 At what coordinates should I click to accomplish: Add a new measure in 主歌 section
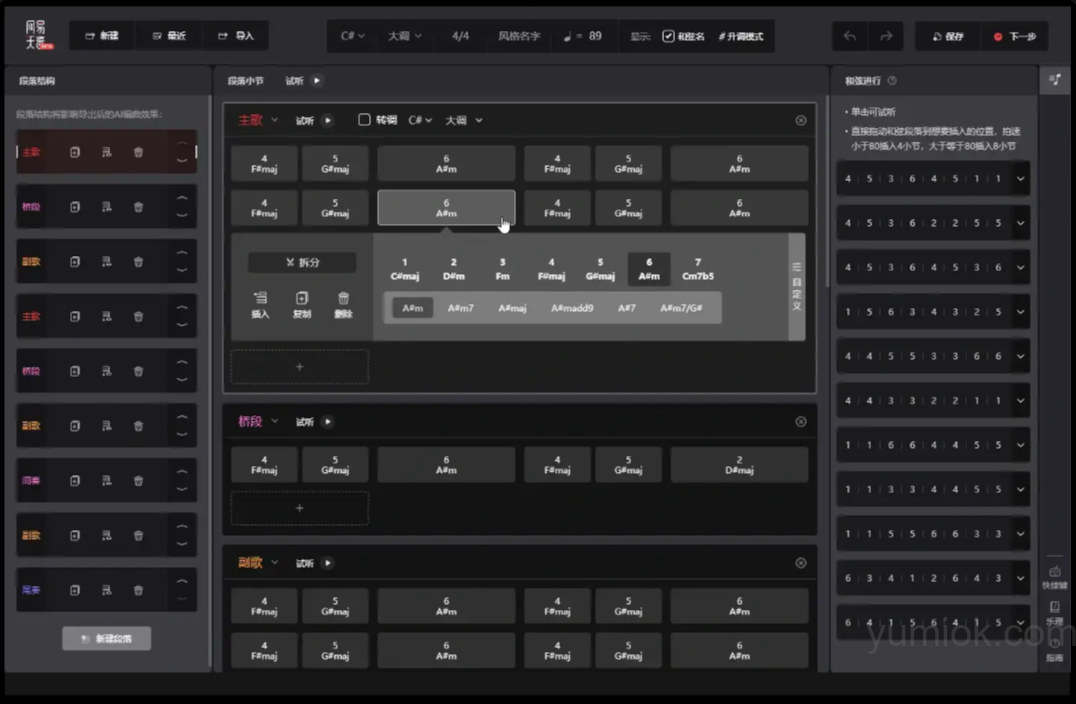300,367
